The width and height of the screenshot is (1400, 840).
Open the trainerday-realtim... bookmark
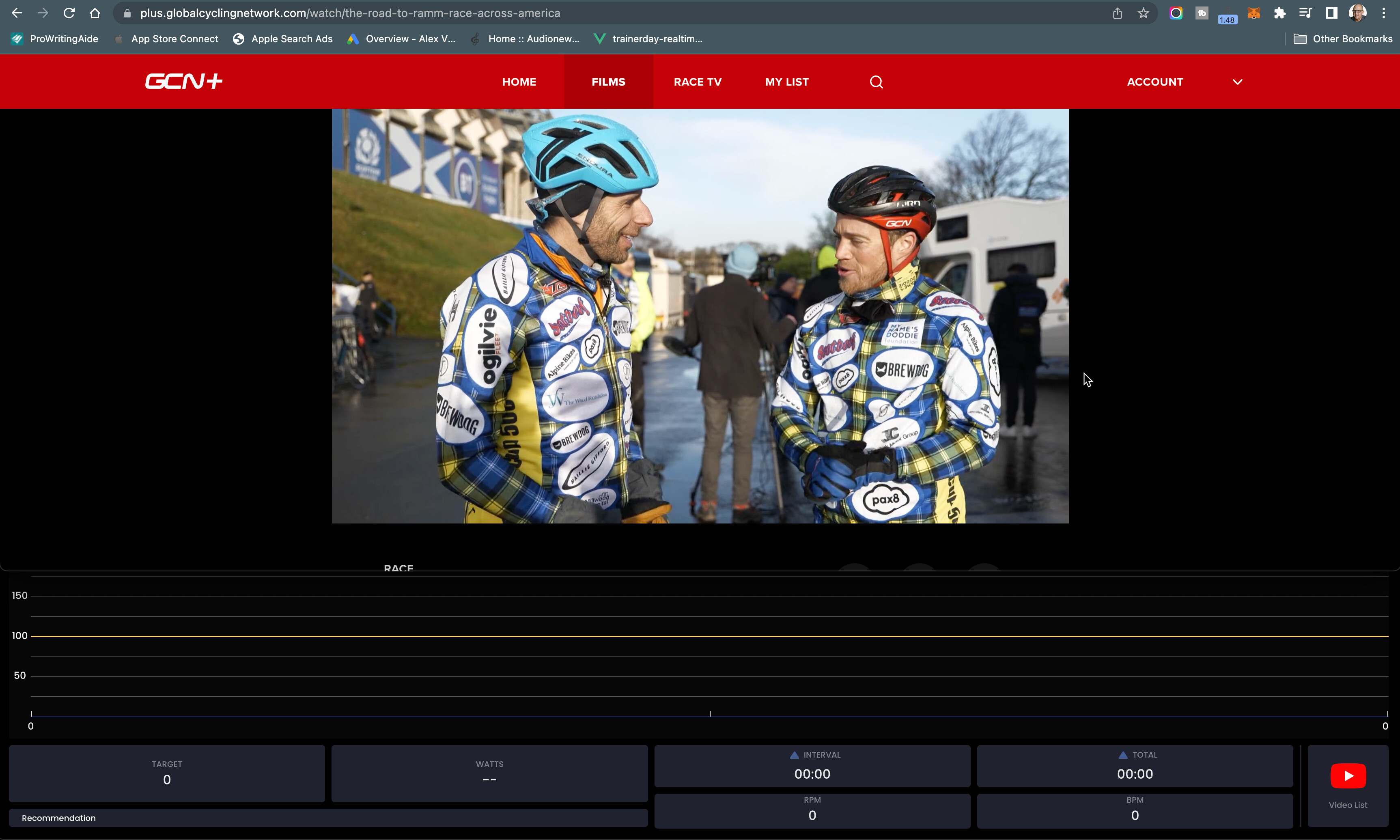click(x=648, y=39)
